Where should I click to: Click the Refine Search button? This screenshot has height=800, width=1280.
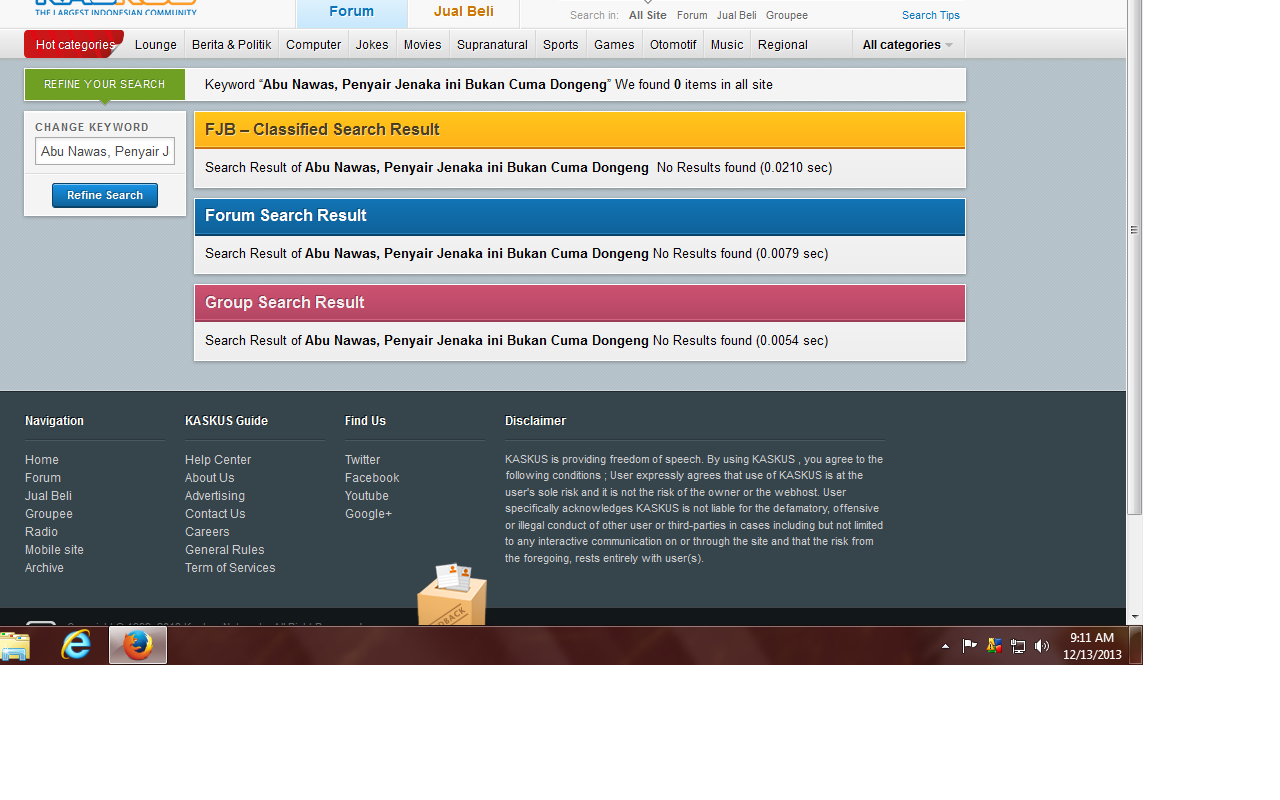105,195
